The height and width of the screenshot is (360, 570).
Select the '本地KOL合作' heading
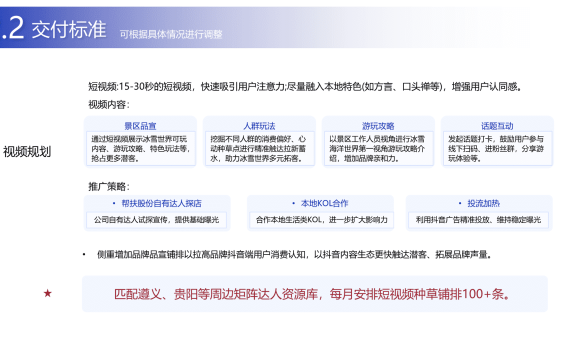click(325, 203)
